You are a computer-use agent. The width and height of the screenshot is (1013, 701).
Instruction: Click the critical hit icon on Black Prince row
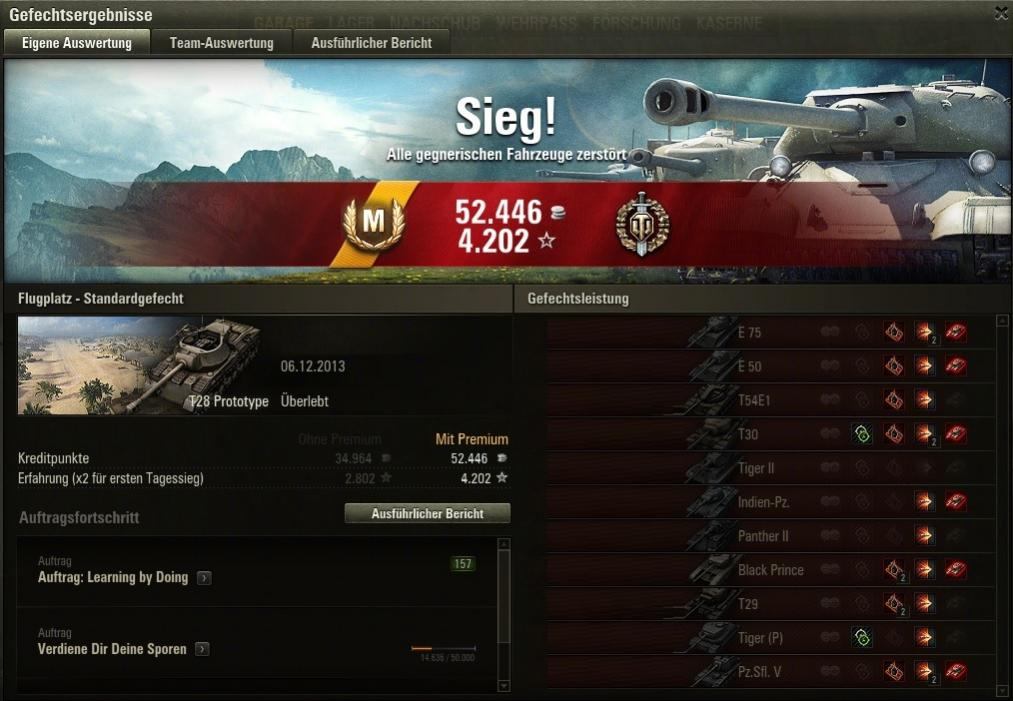pyautogui.click(x=895, y=570)
